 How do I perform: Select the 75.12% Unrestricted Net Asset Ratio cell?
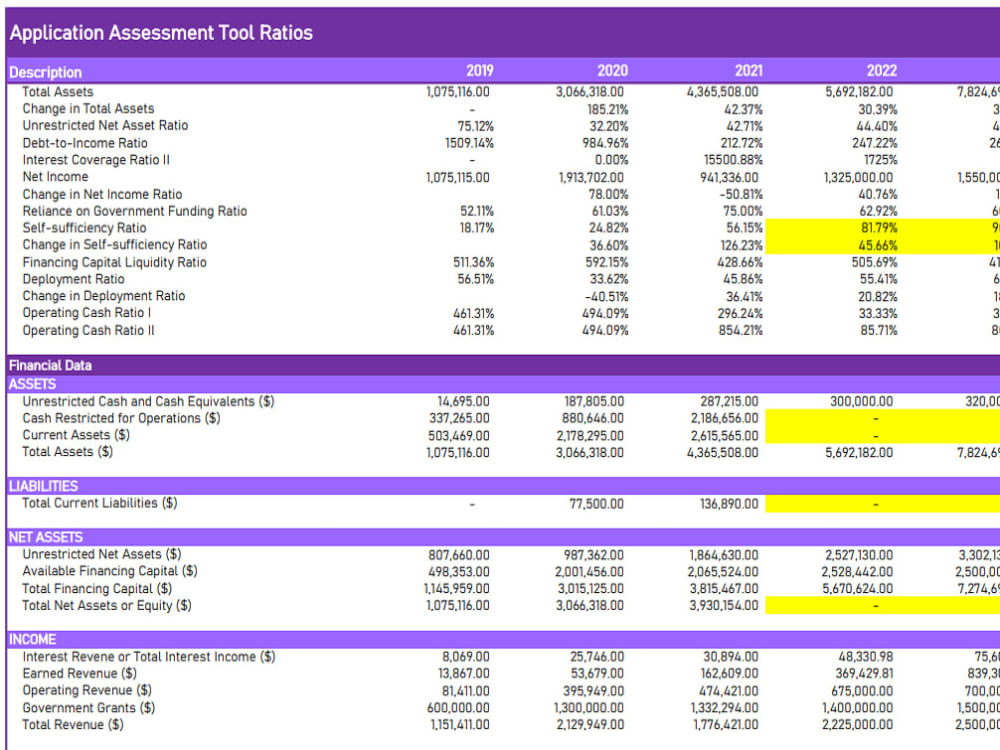pyautogui.click(x=476, y=126)
